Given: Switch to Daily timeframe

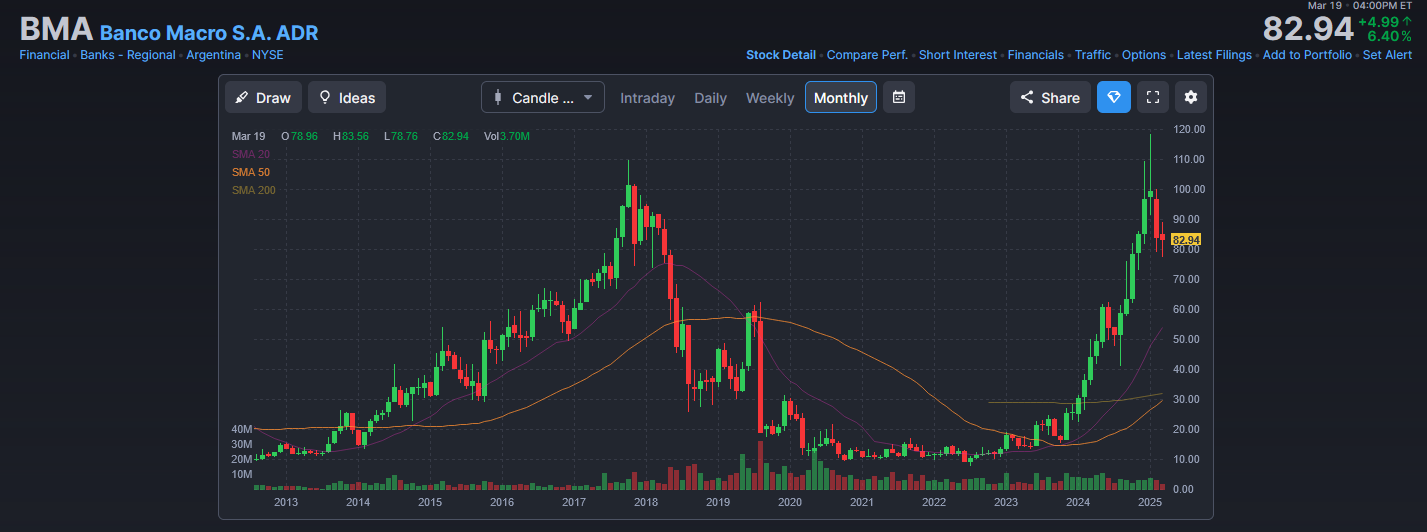Looking at the screenshot, I should pyautogui.click(x=710, y=98).
